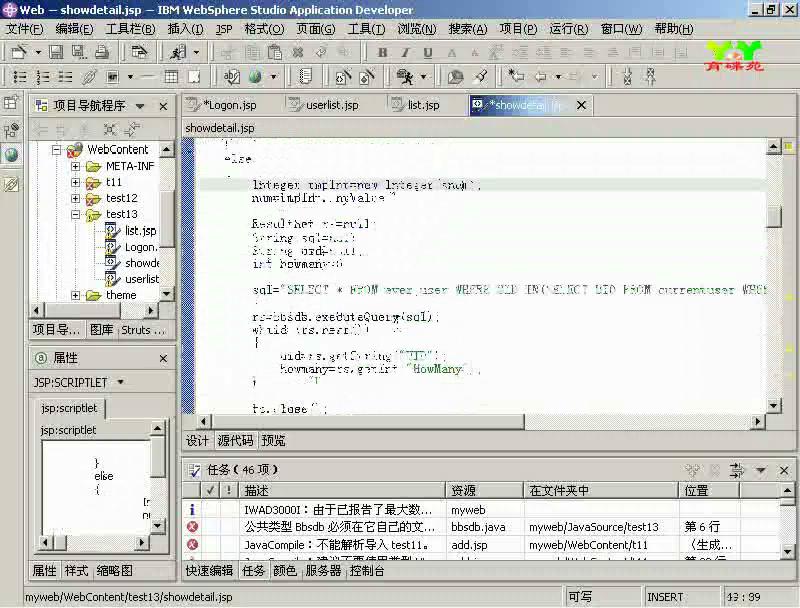
Task: Toggle Bold formatting
Action: point(383,52)
